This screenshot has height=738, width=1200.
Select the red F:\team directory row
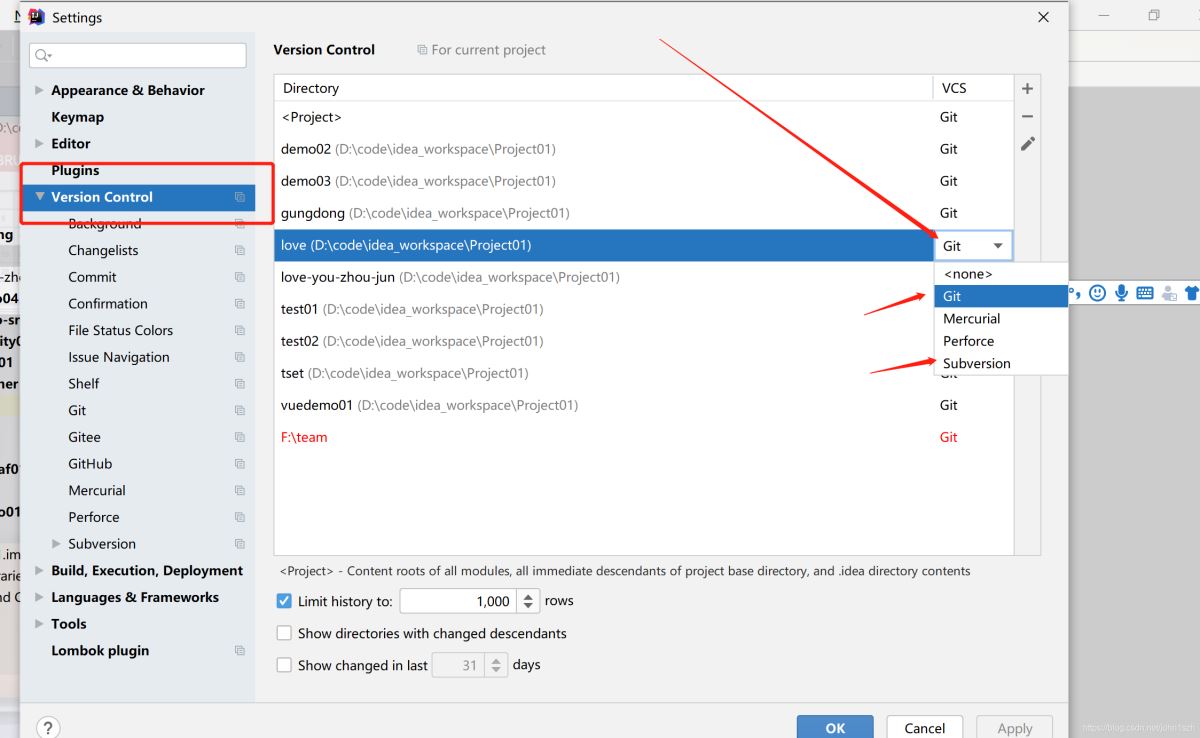[x=644, y=437]
